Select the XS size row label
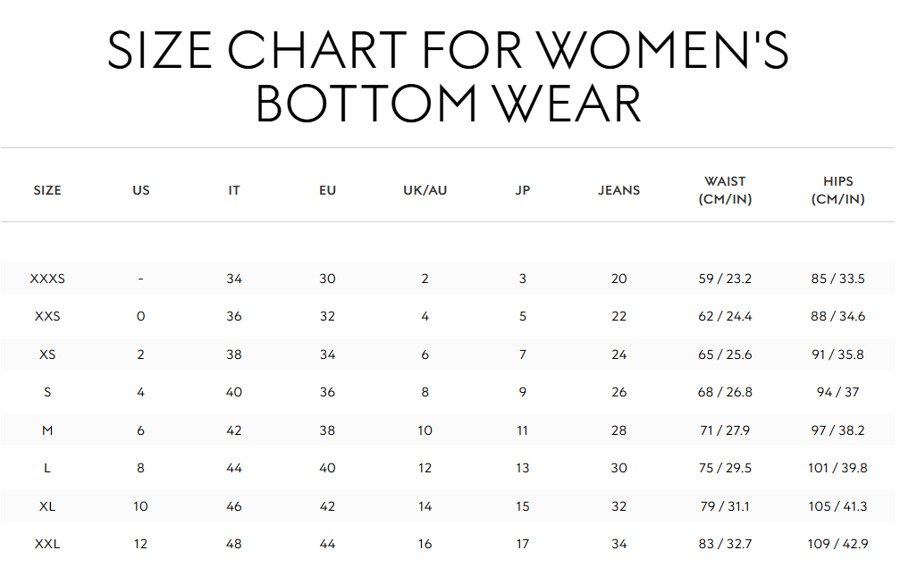 (x=47, y=355)
